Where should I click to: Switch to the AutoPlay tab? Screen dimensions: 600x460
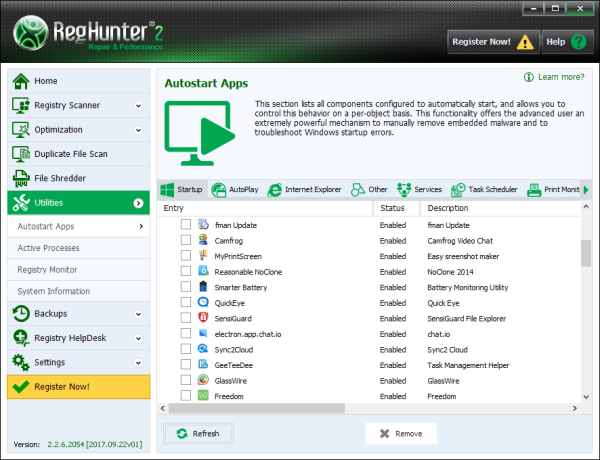[235, 189]
